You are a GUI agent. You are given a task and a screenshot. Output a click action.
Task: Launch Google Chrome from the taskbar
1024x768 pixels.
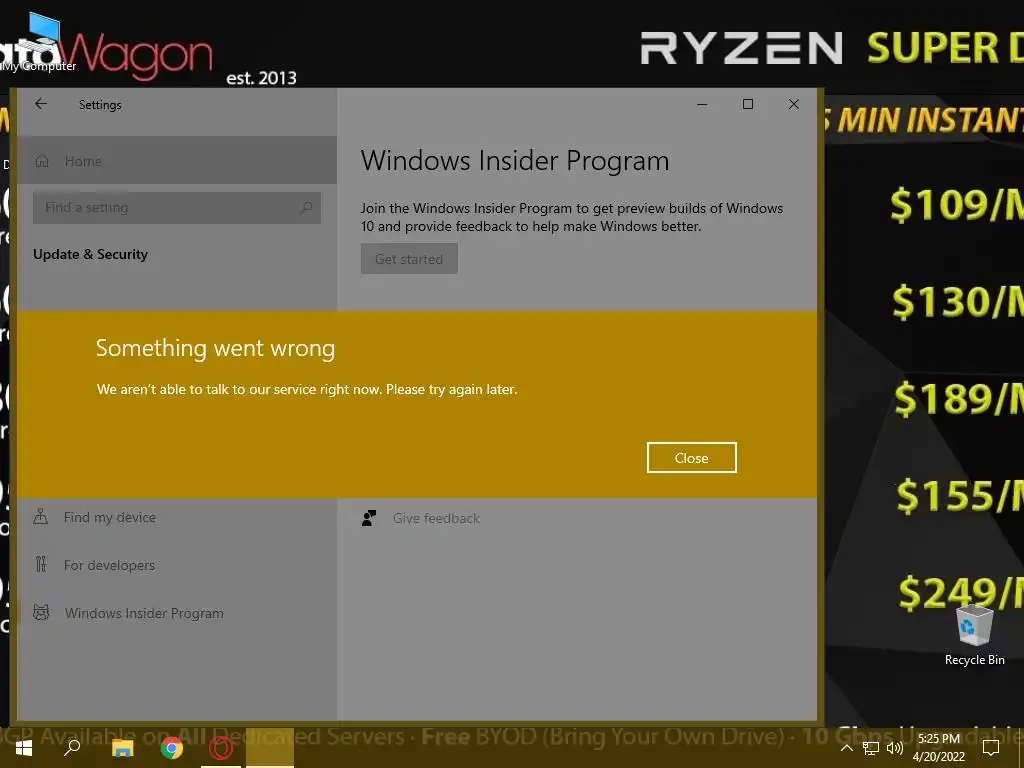point(172,748)
